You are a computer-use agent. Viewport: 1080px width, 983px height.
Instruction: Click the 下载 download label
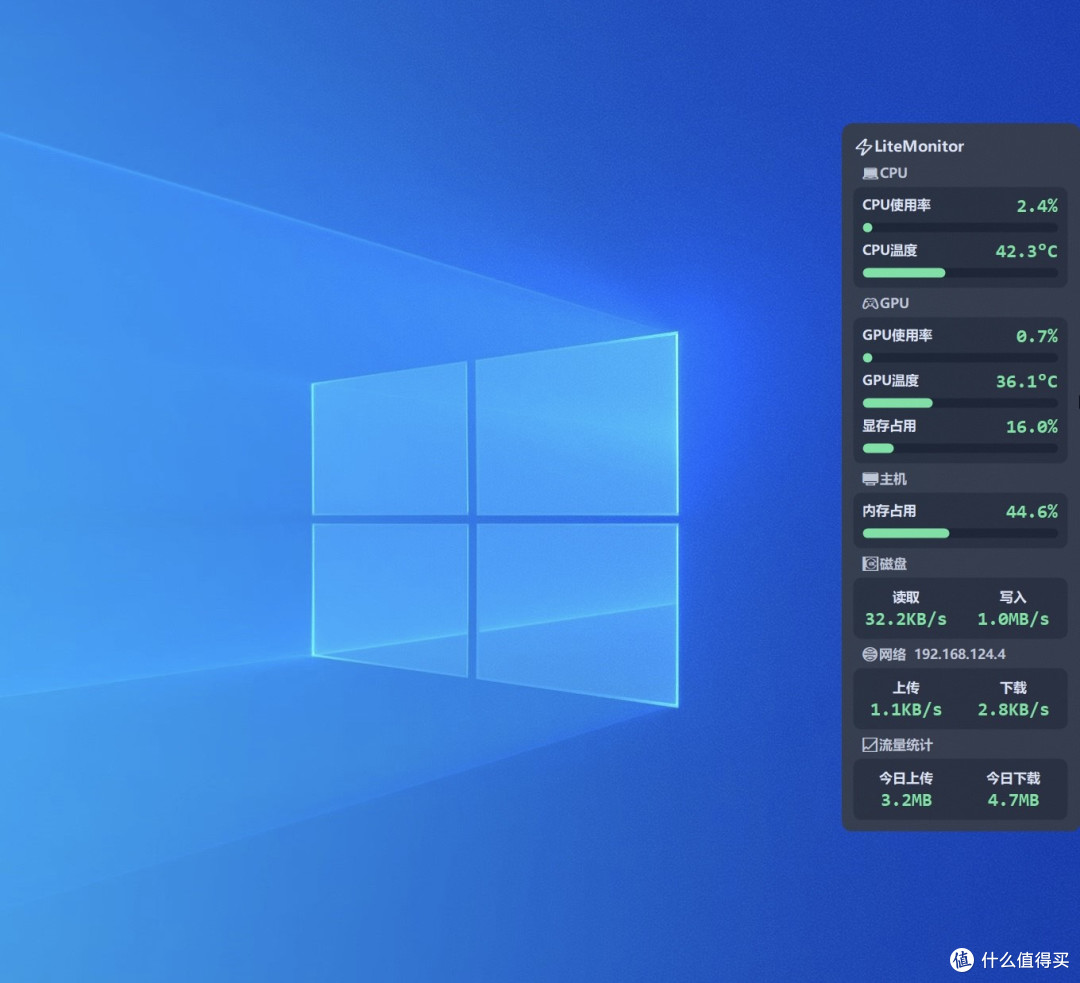click(x=1013, y=688)
